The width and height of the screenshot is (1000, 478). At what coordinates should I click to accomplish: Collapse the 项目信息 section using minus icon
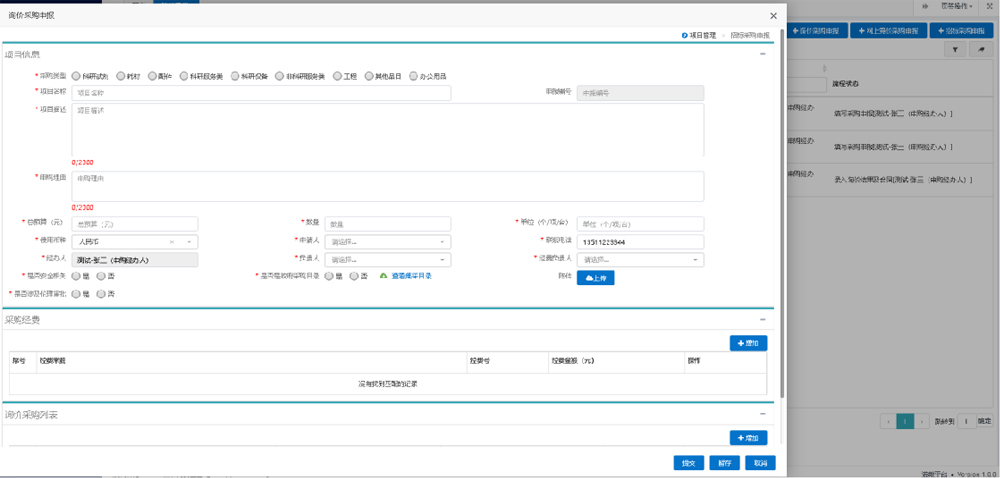(x=763, y=54)
